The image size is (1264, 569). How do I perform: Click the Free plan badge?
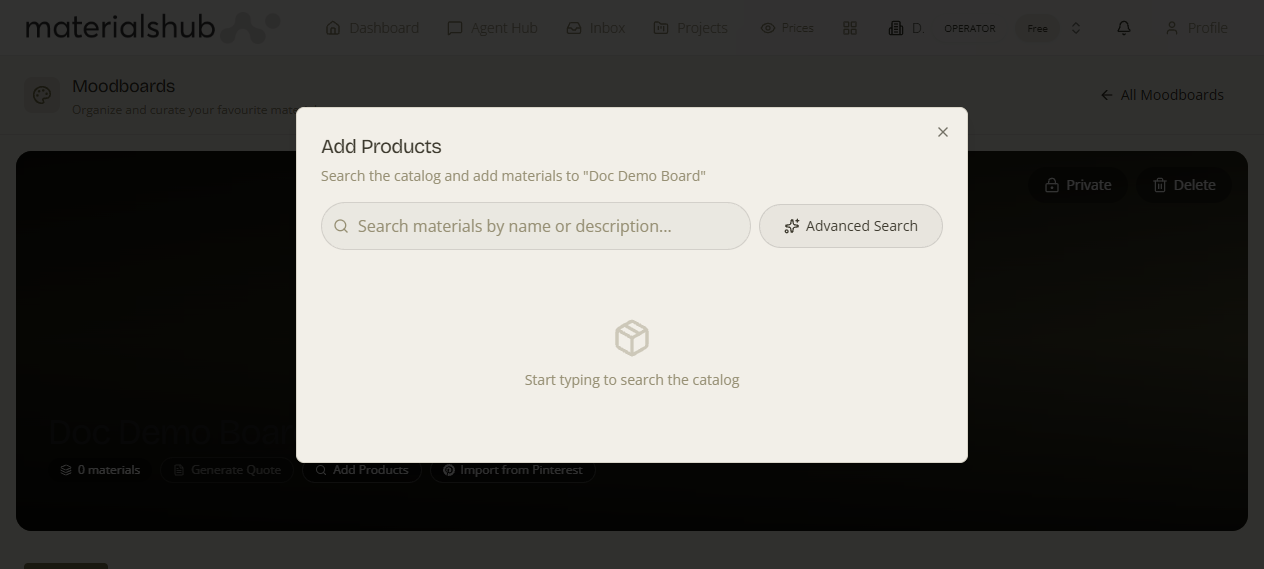pos(1037,28)
